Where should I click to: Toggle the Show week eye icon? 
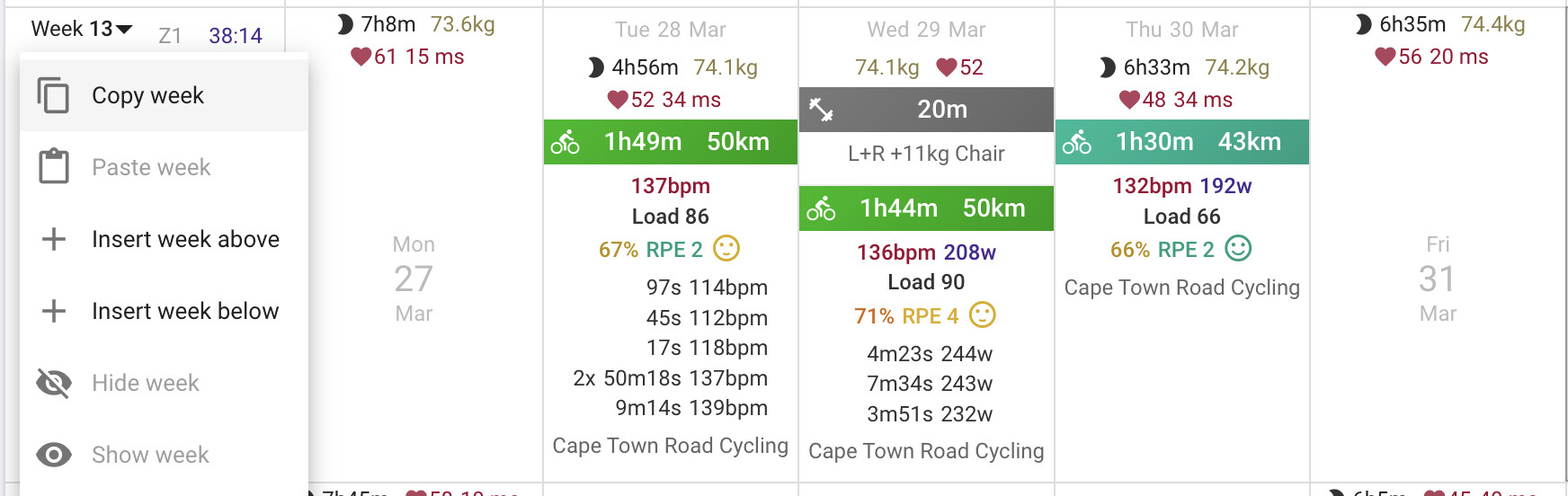(54, 455)
